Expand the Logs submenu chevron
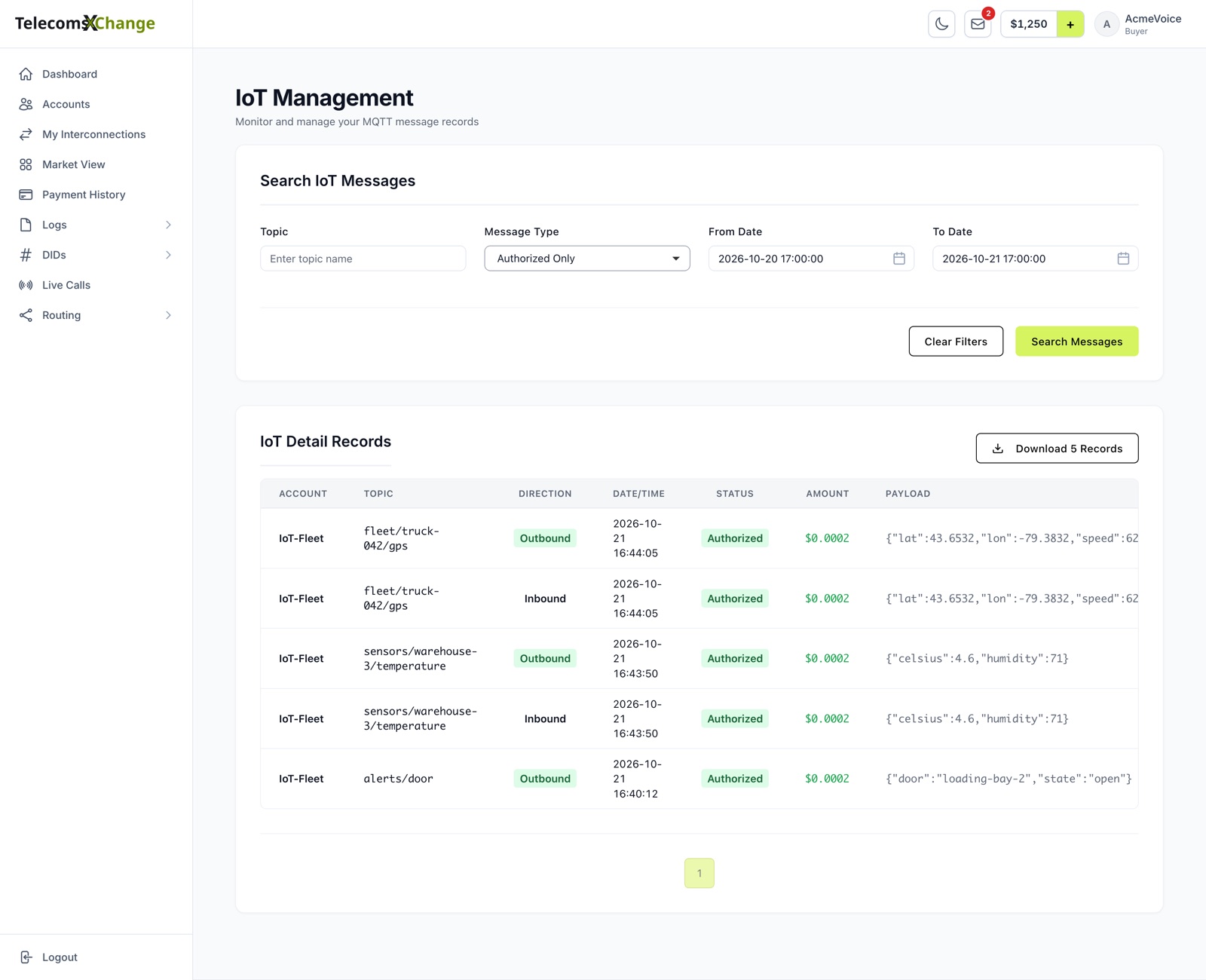 [x=168, y=225]
